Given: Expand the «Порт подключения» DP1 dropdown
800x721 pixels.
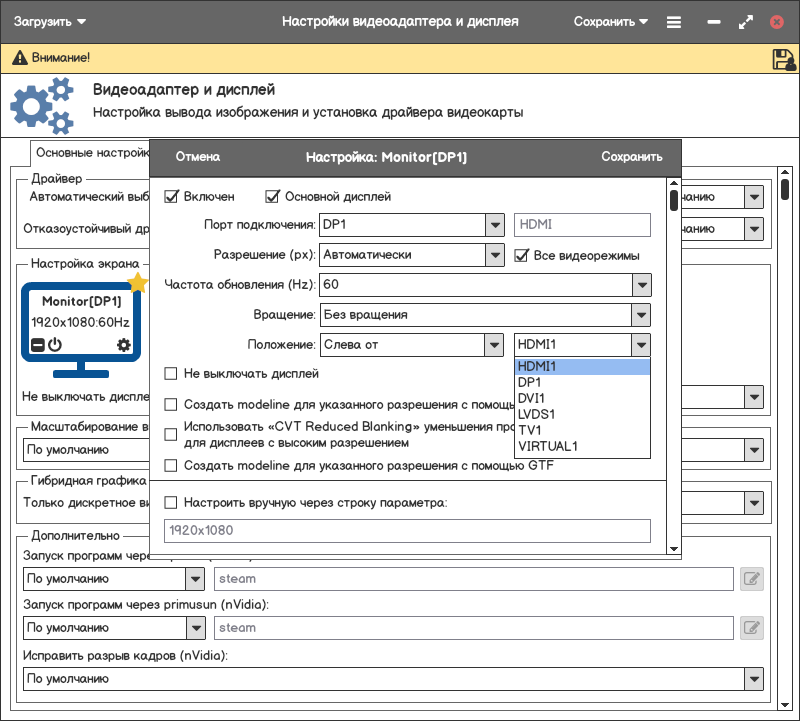Looking at the screenshot, I should point(495,225).
